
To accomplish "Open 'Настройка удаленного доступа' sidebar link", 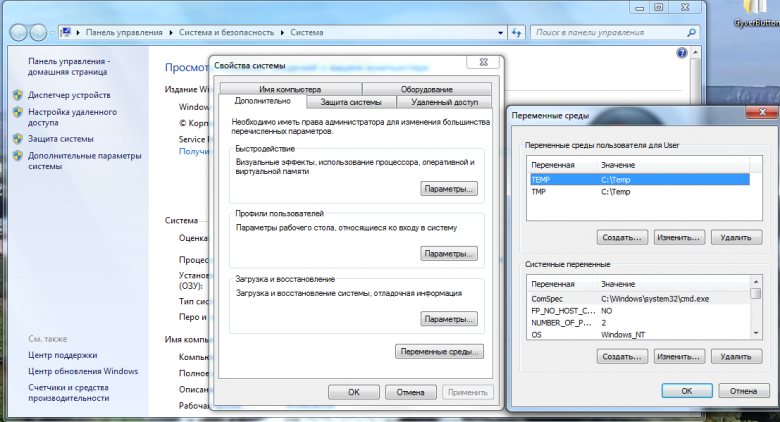I will point(72,117).
